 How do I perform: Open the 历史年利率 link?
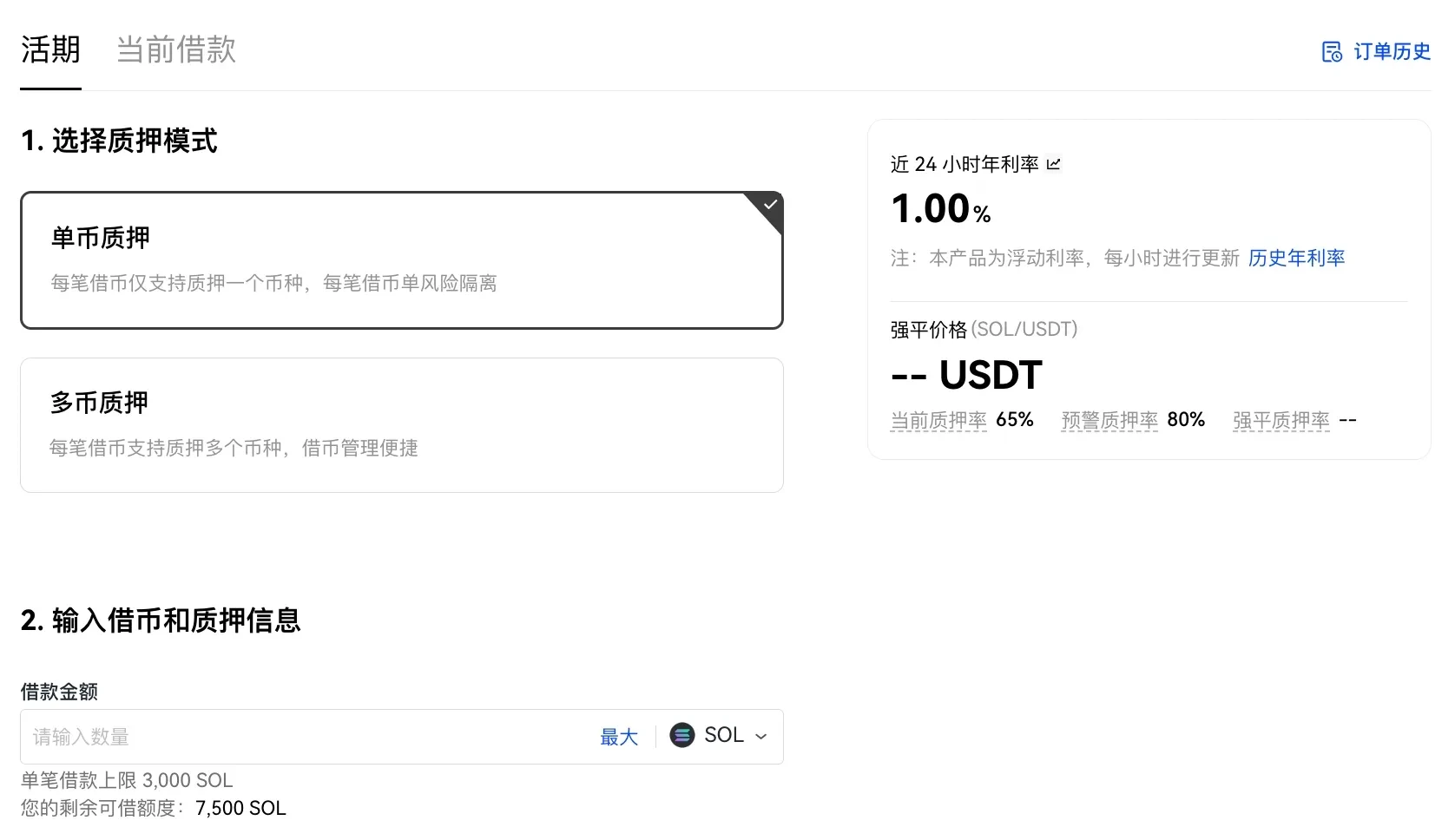click(1296, 258)
